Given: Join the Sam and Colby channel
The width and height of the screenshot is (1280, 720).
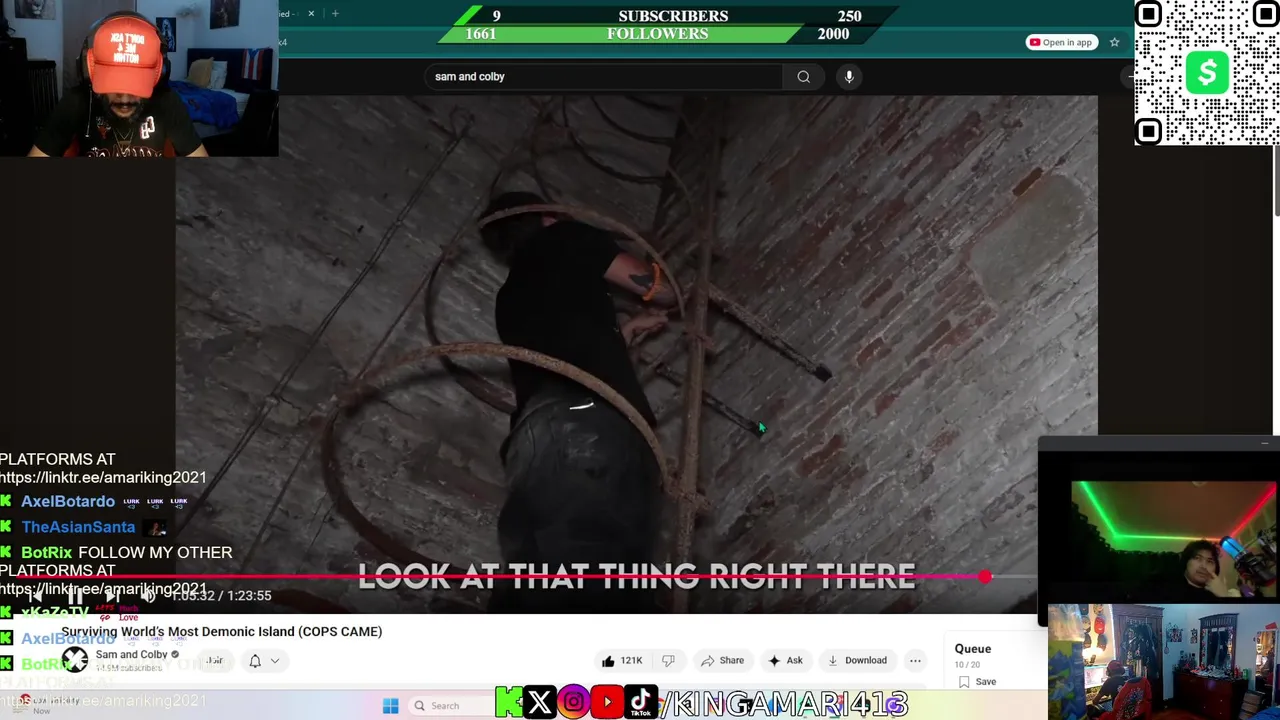Looking at the screenshot, I should point(214,661).
